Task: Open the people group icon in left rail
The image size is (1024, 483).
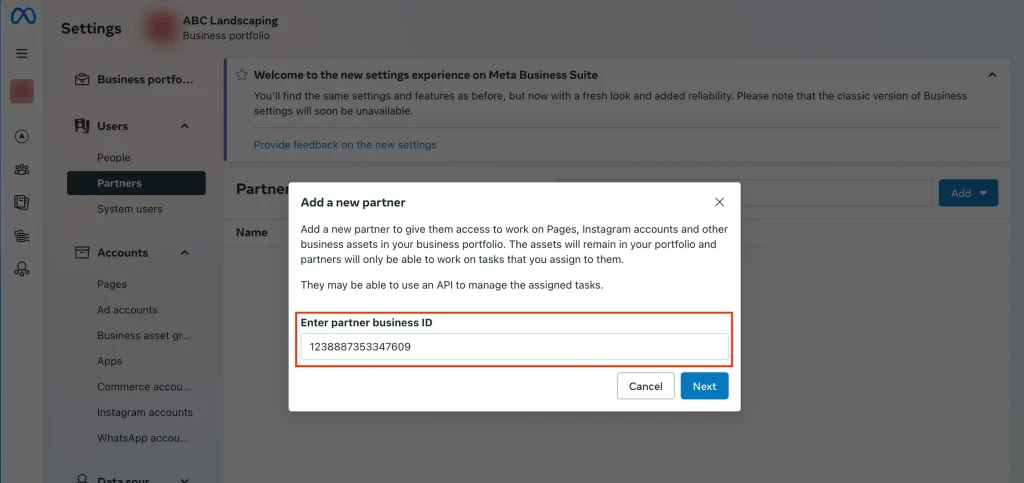Action: 22,170
